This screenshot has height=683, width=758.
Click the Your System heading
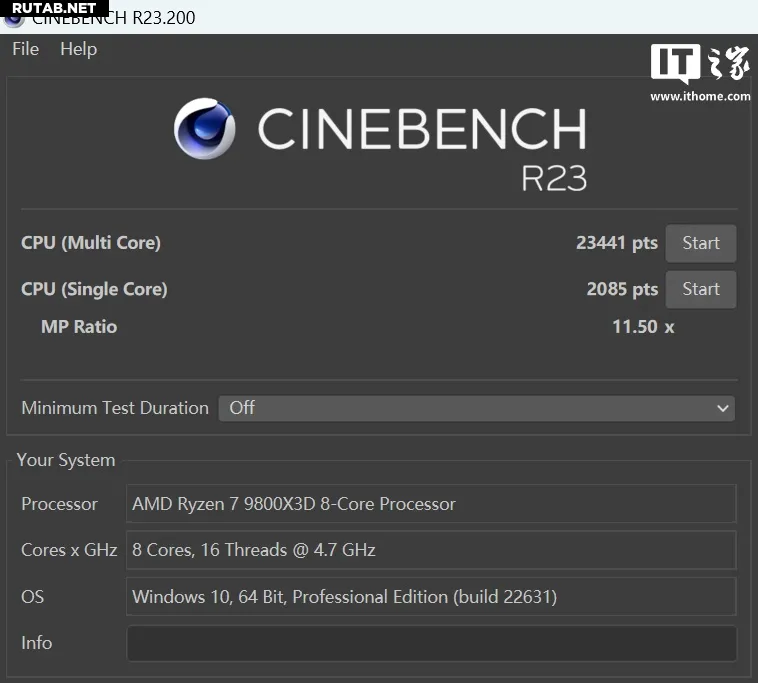click(x=66, y=460)
